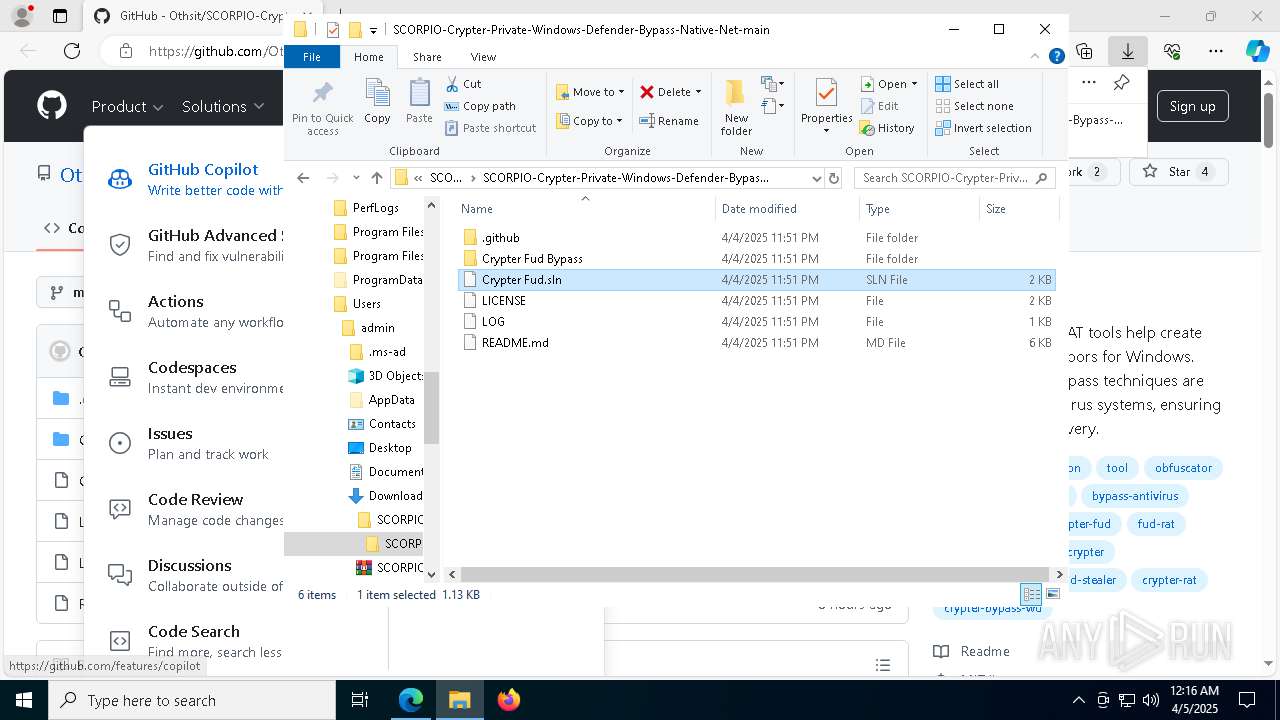Viewport: 1280px width, 720px height.
Task: Switch to the Home ribbon tab
Action: [368, 57]
